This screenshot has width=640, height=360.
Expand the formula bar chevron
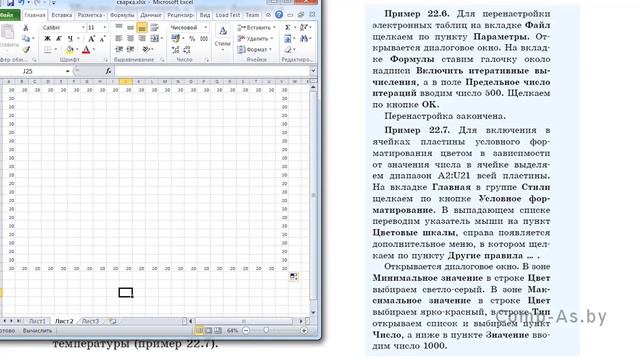(313, 71)
